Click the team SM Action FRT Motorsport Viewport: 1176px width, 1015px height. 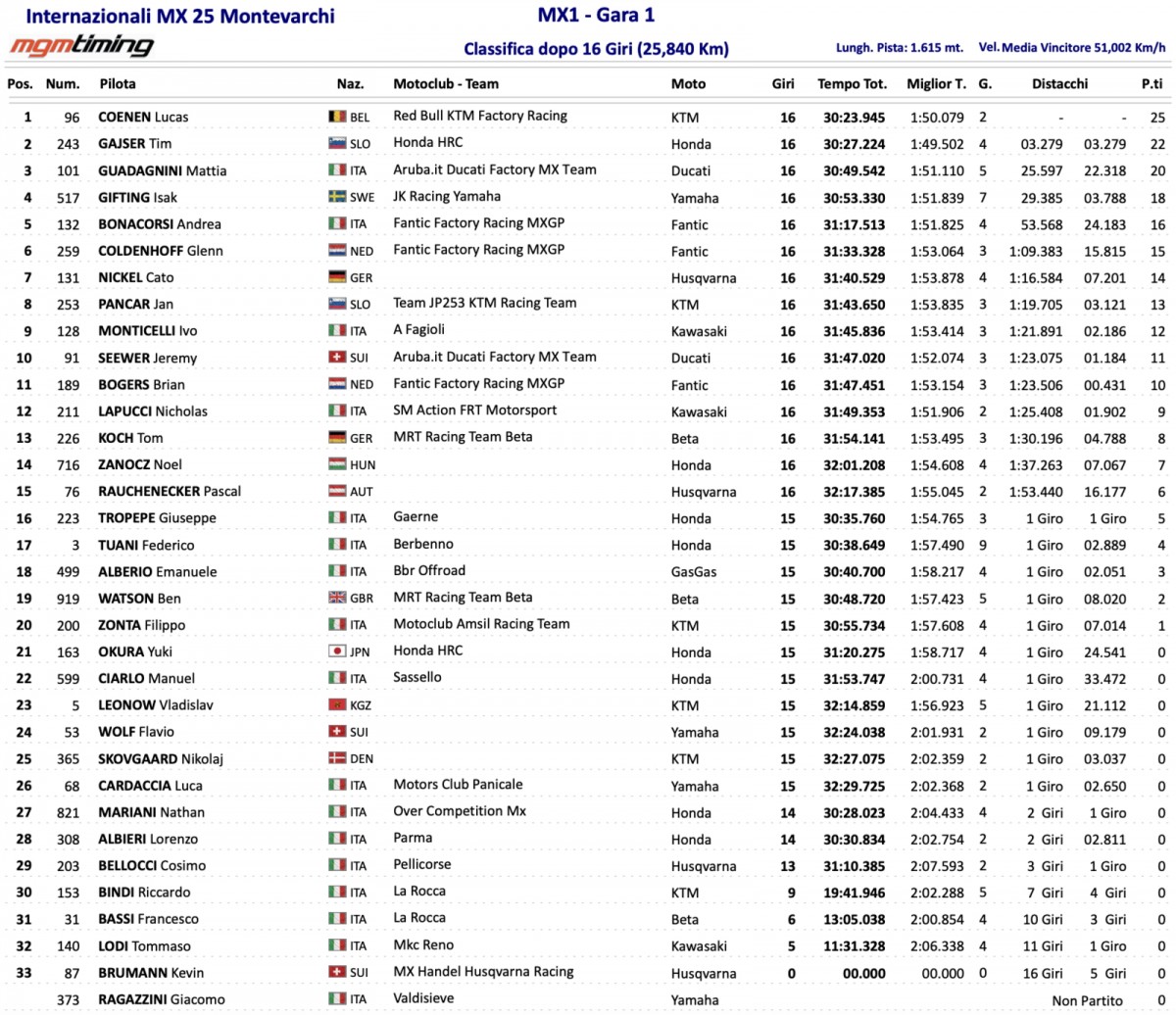point(474,410)
